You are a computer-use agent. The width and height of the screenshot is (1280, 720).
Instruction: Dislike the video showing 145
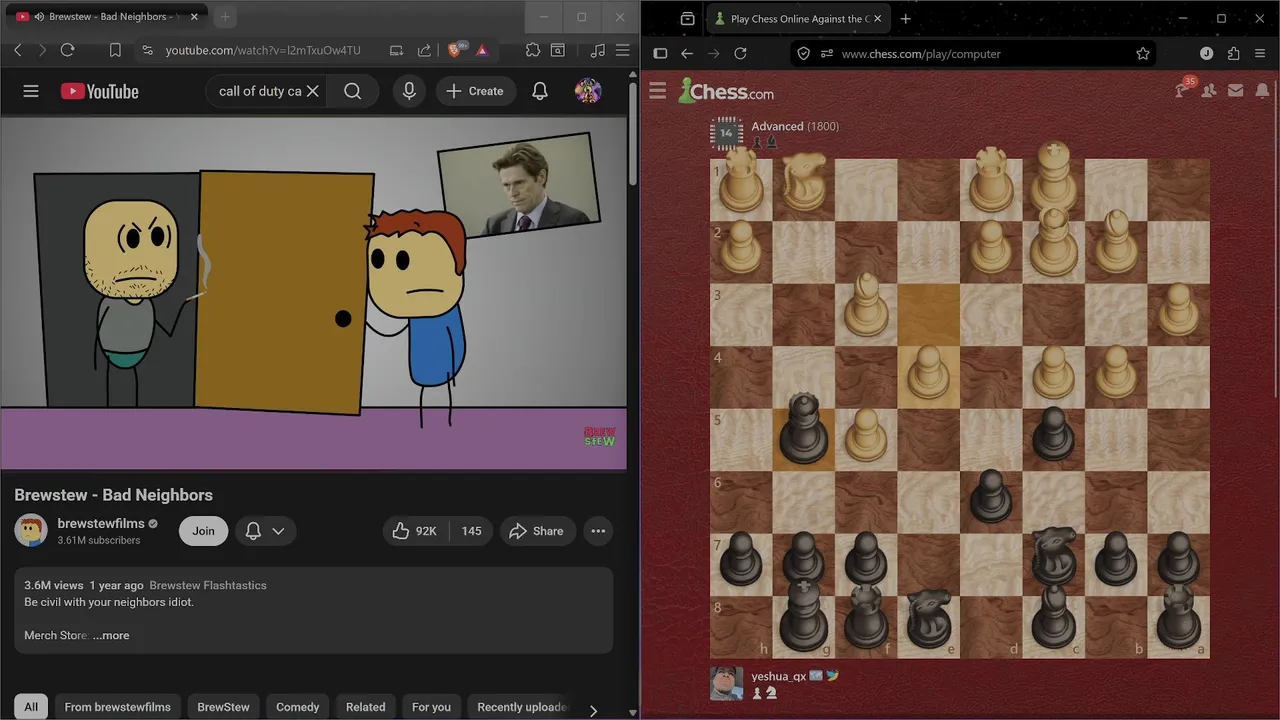tap(471, 531)
